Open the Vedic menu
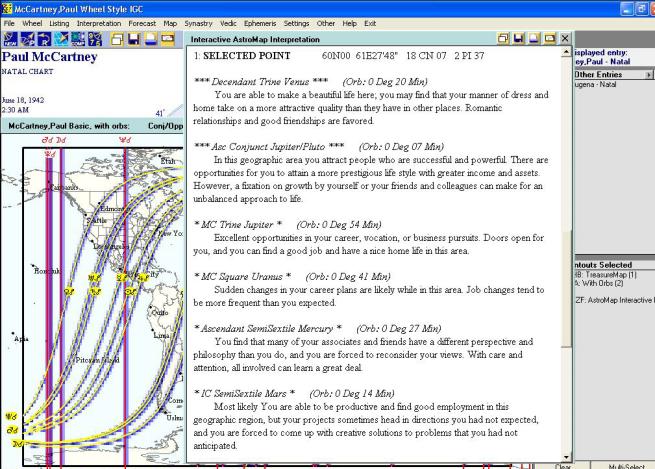655x469 pixels. coord(228,23)
